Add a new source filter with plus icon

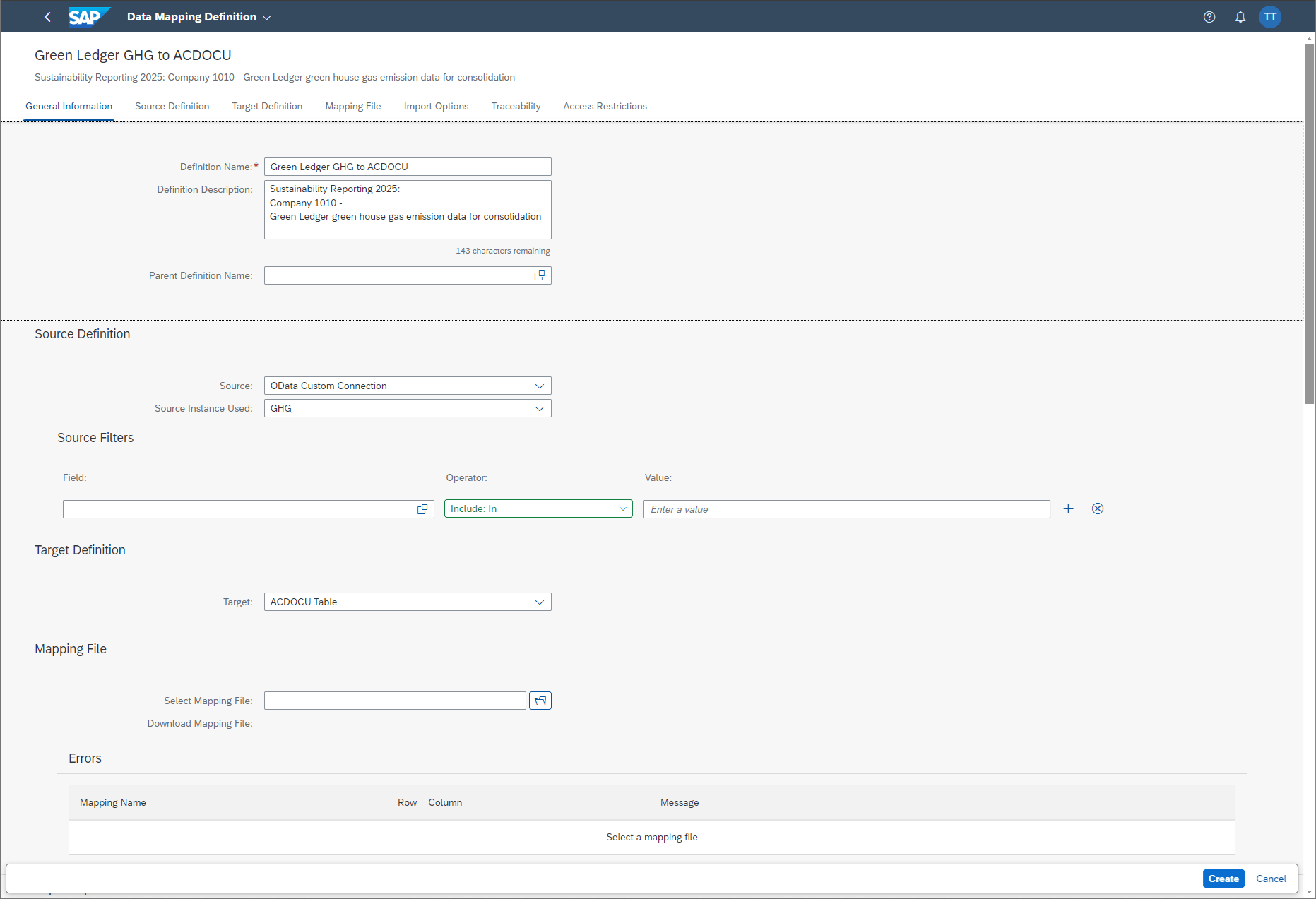point(1068,508)
